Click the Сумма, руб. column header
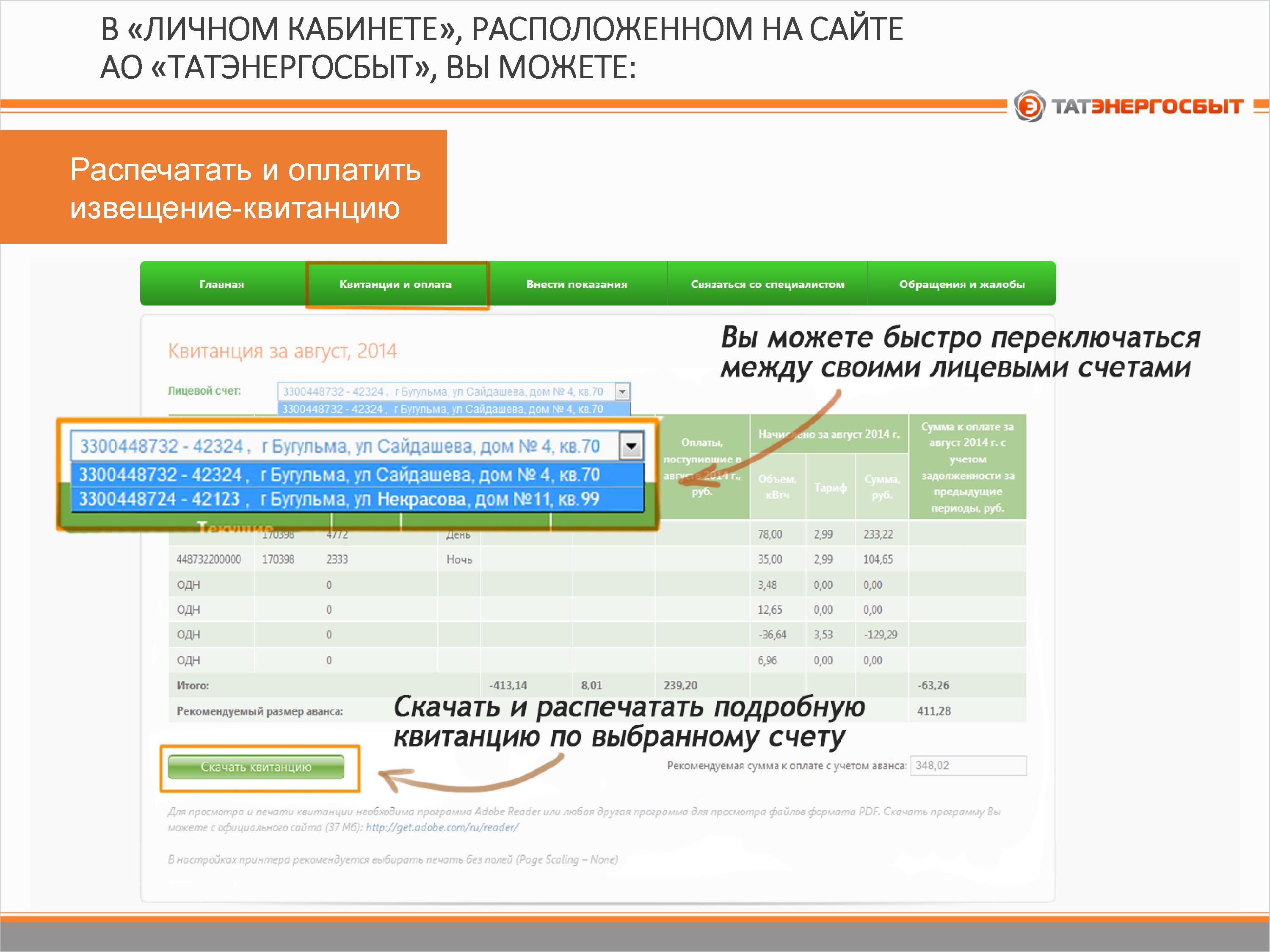Image resolution: width=1270 pixels, height=952 pixels. pos(882,487)
